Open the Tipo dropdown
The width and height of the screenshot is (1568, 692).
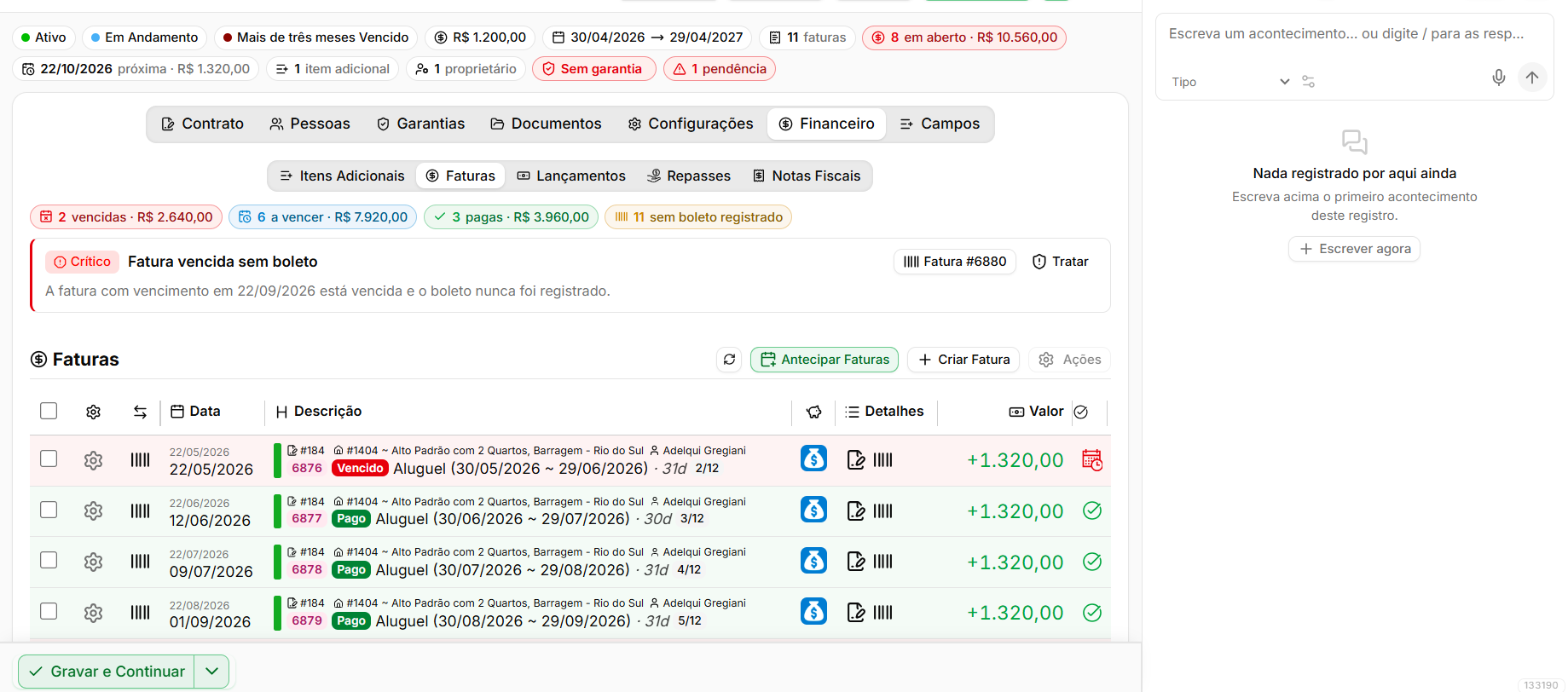[x=1230, y=82]
